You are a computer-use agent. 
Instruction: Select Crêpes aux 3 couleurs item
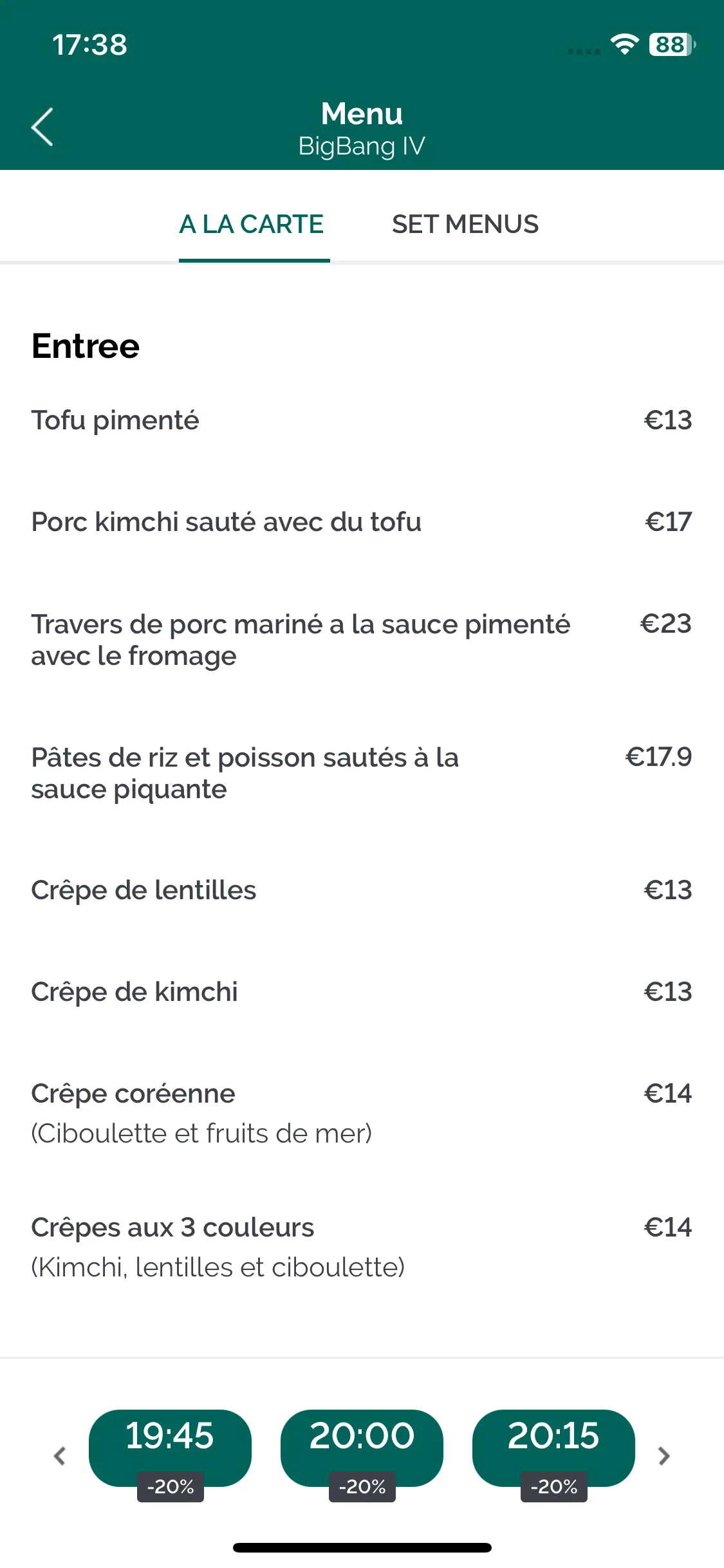point(362,1247)
